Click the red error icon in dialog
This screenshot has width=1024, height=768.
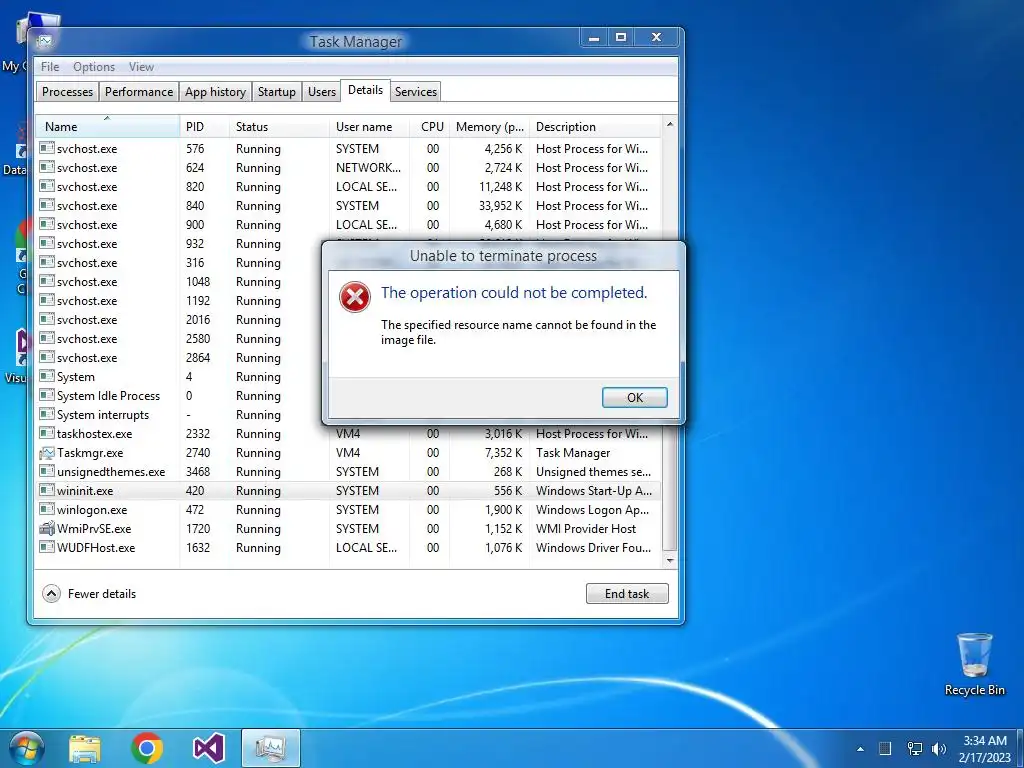[x=355, y=297]
